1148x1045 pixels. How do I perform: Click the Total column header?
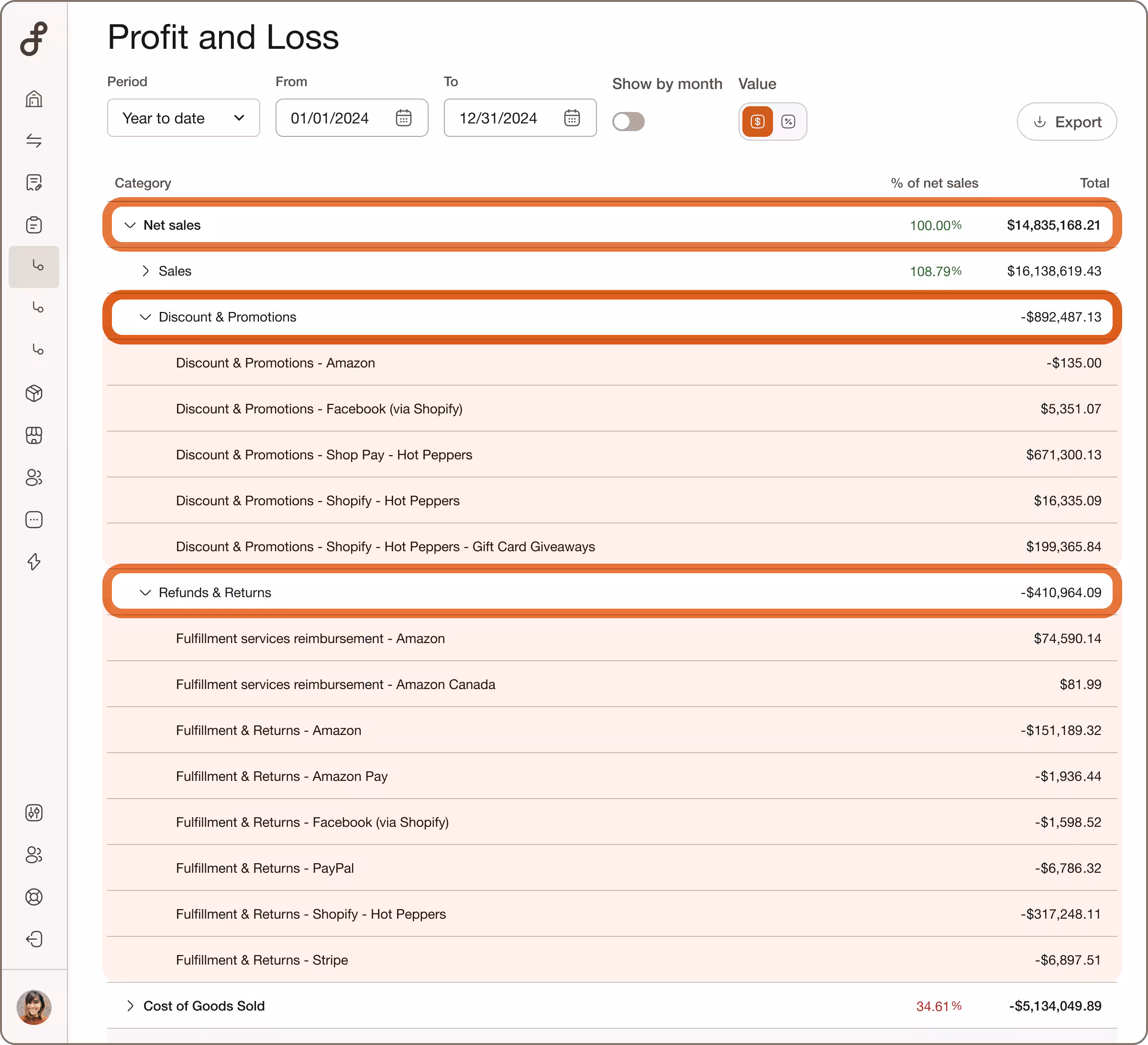1094,183
